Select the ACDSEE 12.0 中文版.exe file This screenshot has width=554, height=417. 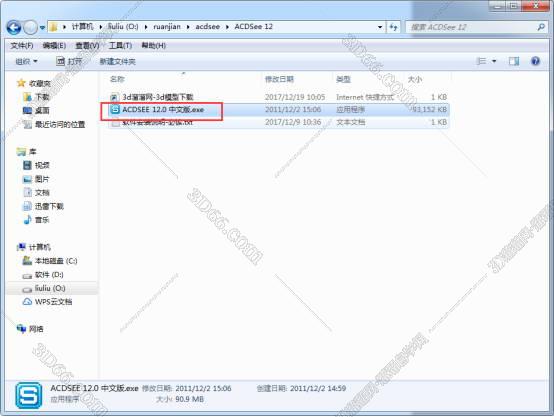point(163,110)
